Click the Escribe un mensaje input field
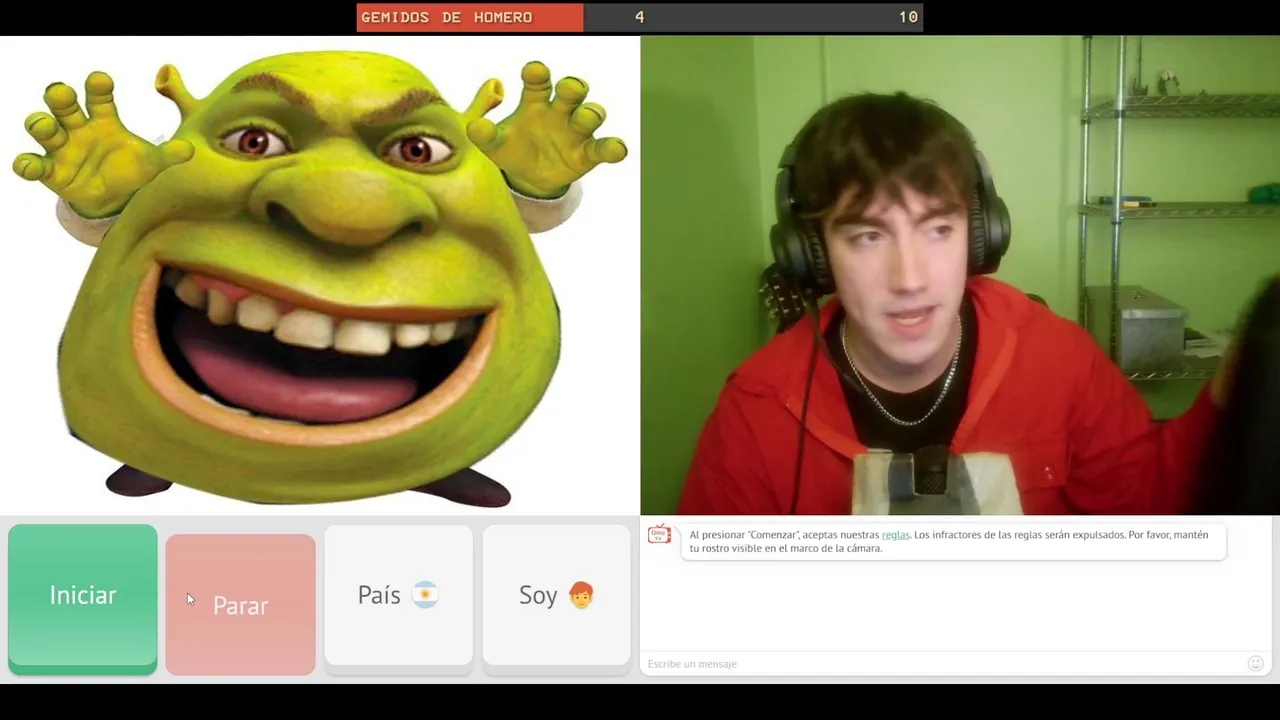The width and height of the screenshot is (1280, 720). (x=940, y=664)
